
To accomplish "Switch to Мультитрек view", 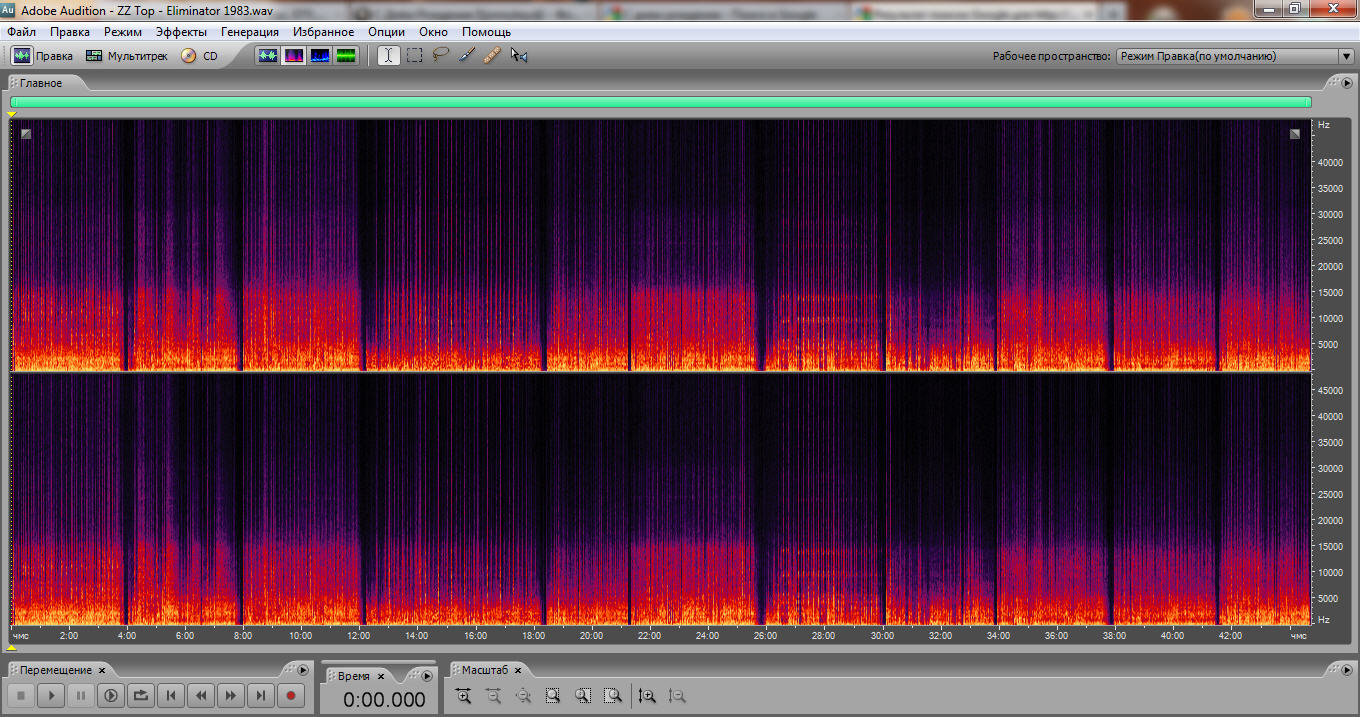I will 128,56.
